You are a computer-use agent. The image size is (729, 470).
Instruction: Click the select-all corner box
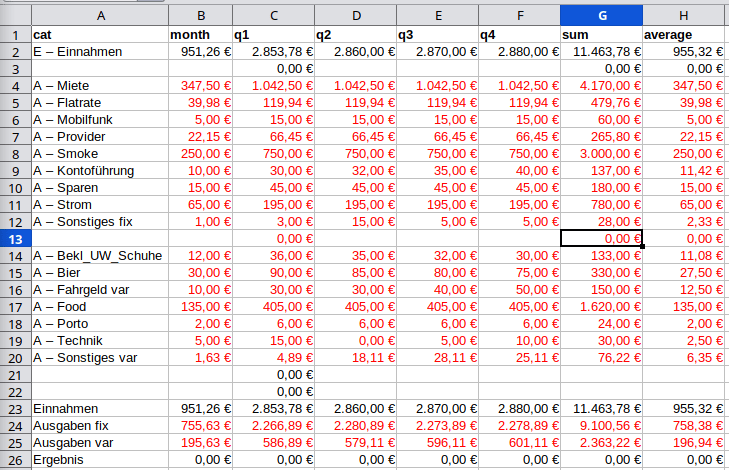pyautogui.click(x=15, y=15)
